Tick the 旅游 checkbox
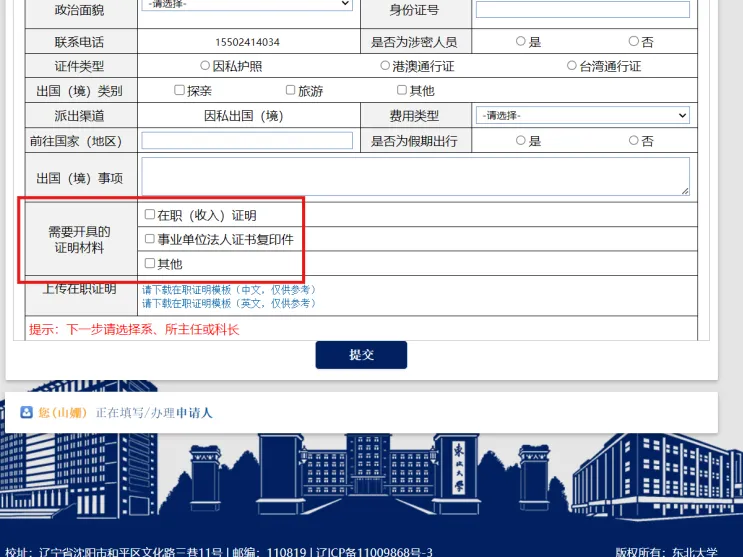 click(291, 91)
